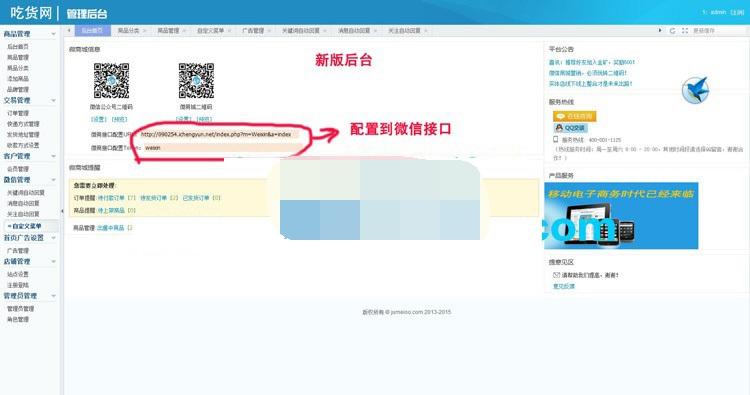The width and height of the screenshot is (750, 395).
Task: Open the QQ交谈 penguin chat button
Action: point(570,128)
